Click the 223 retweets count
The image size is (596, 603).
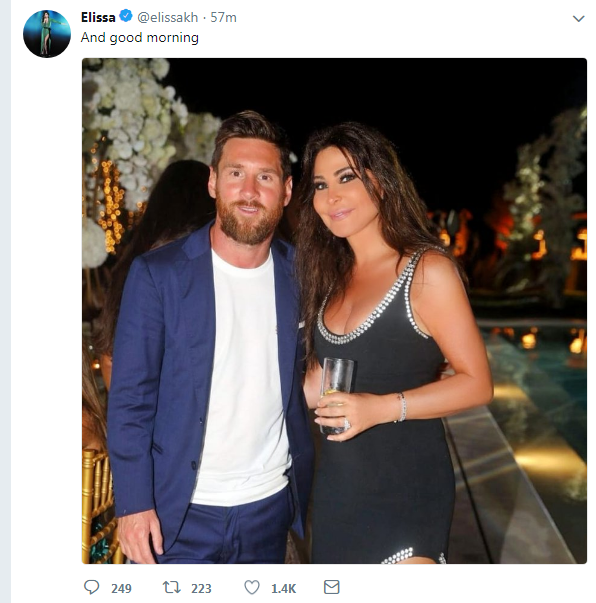coord(201,588)
